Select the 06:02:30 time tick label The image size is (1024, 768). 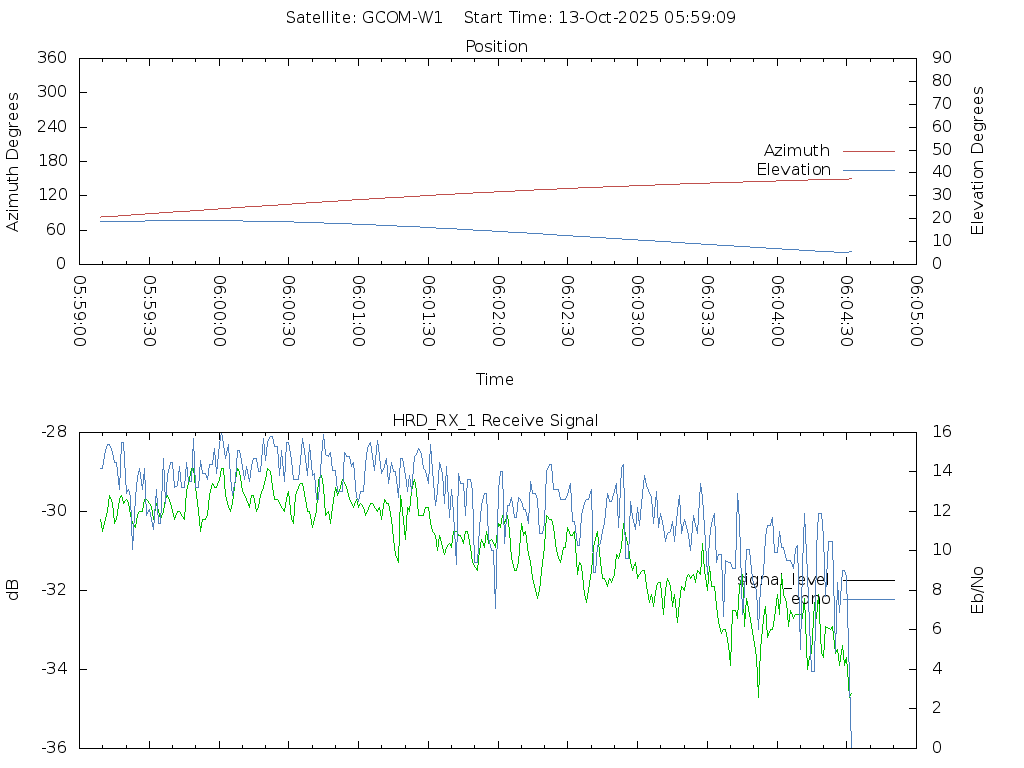click(568, 312)
